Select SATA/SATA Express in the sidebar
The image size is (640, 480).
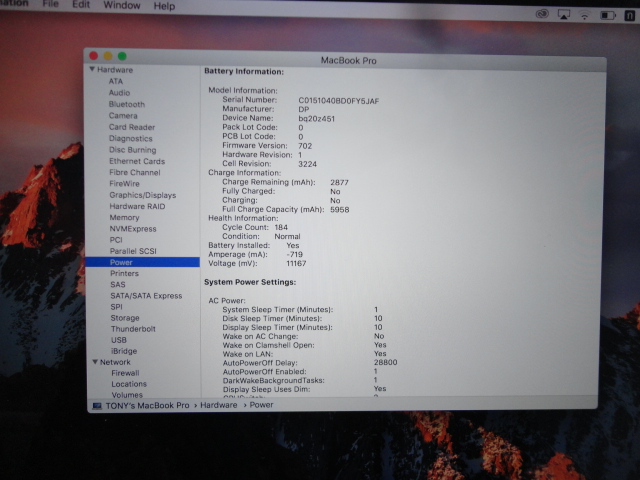pos(146,296)
